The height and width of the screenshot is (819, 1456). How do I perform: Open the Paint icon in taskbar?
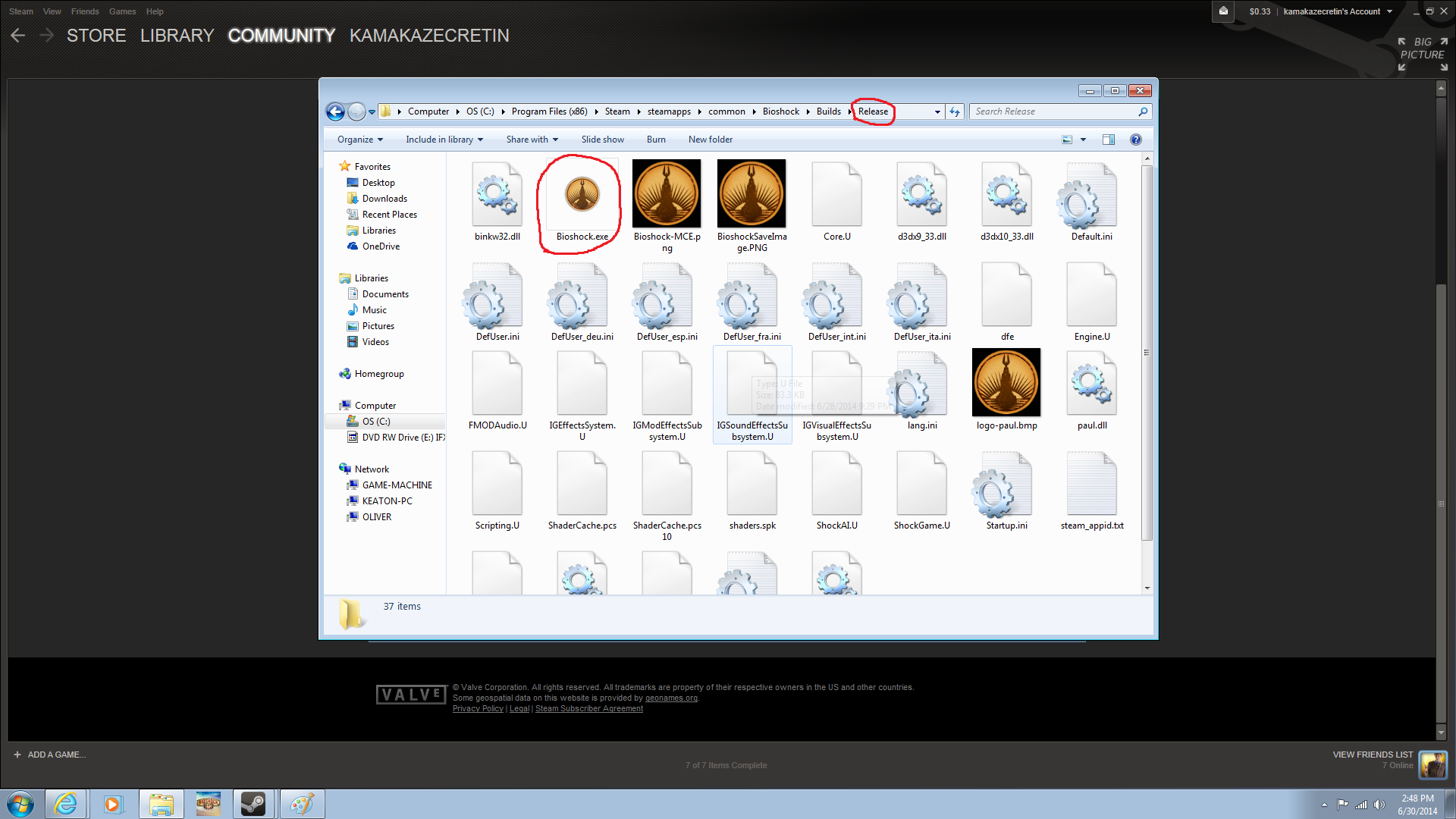pyautogui.click(x=302, y=804)
